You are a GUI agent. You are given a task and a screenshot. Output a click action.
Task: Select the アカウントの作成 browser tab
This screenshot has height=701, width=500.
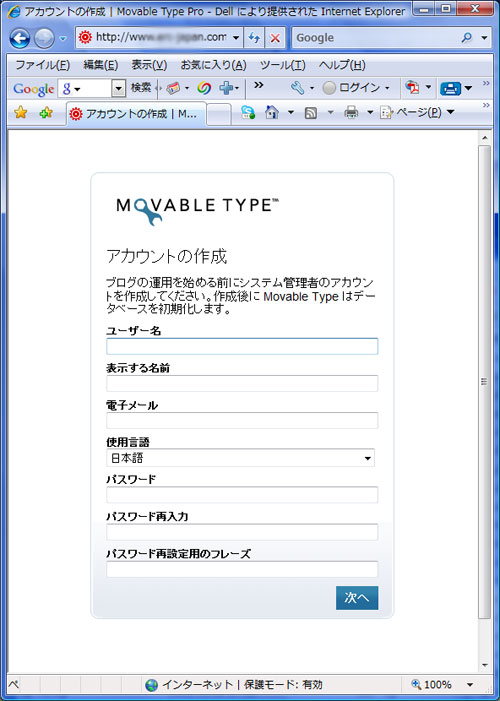(x=136, y=114)
